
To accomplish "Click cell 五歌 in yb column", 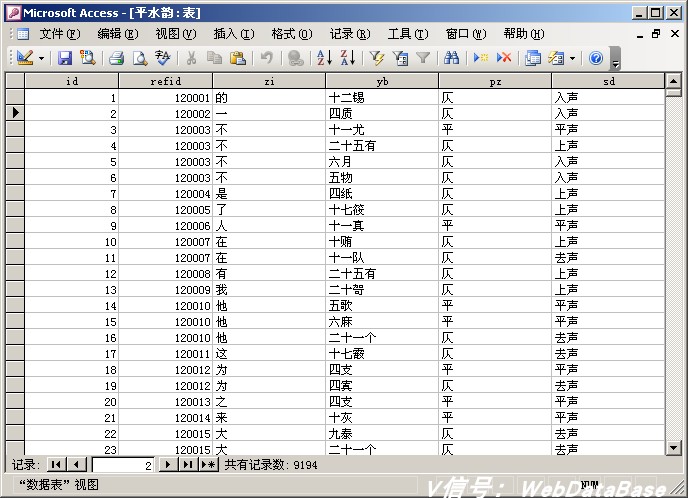I will pos(382,305).
